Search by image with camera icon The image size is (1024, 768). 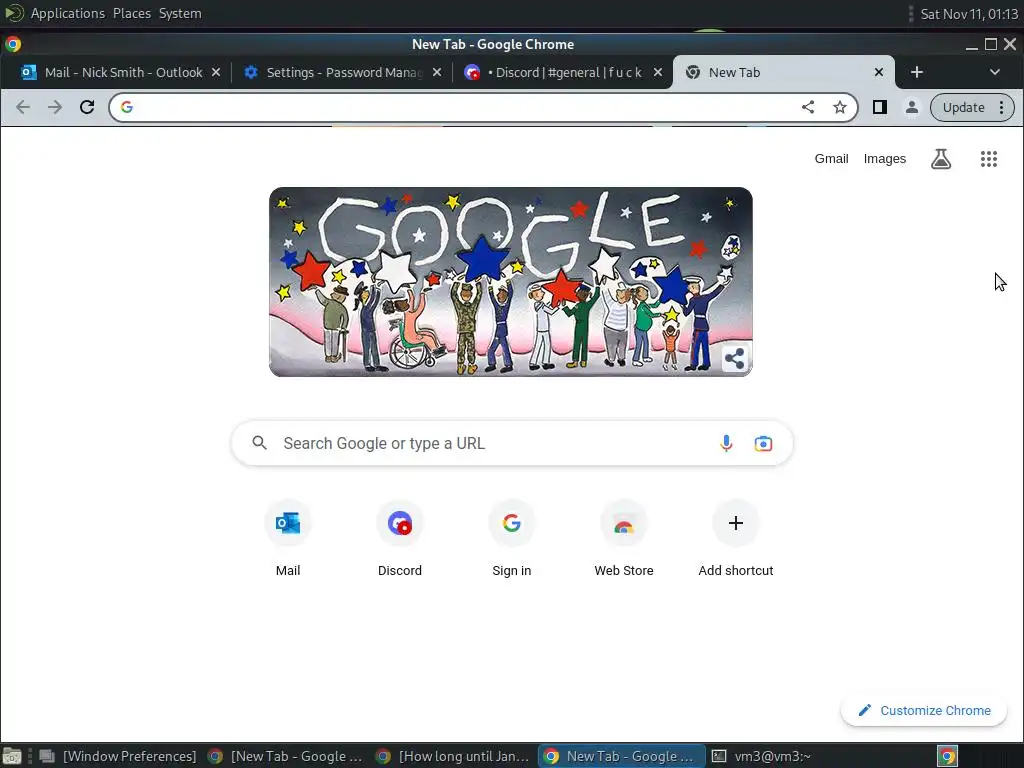(x=763, y=443)
